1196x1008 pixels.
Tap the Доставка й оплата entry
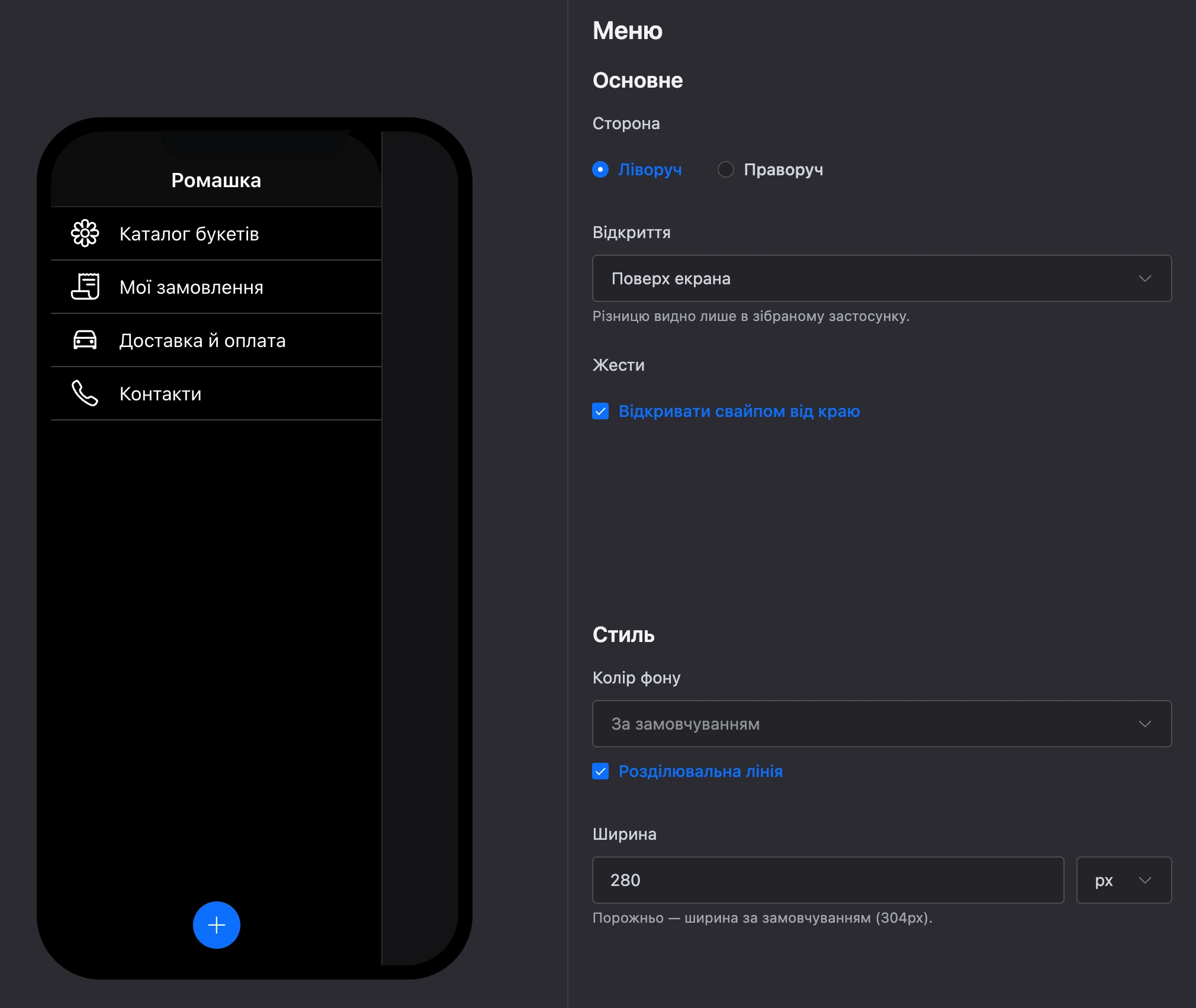[216, 340]
